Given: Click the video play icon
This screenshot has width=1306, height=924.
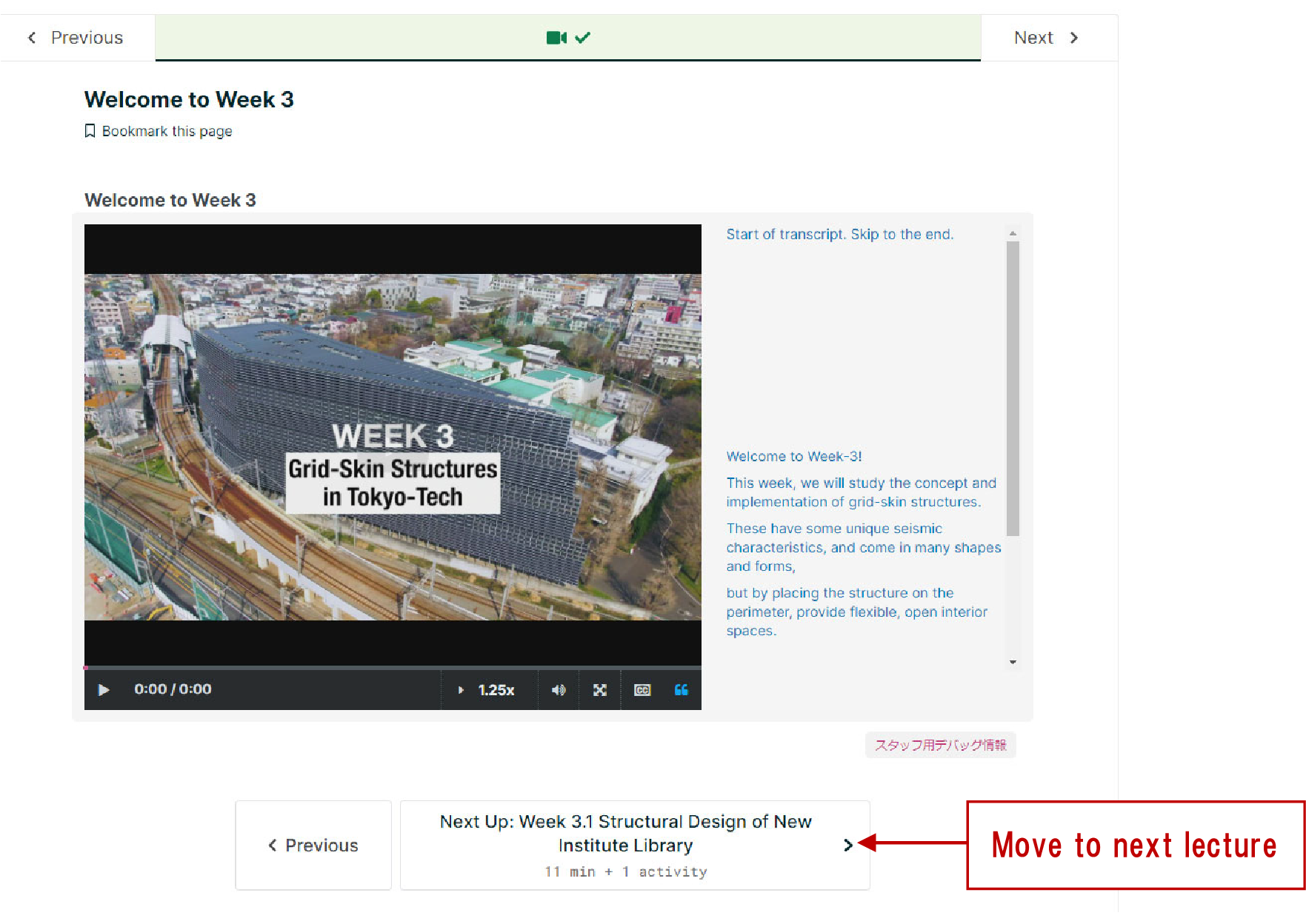Looking at the screenshot, I should click(x=103, y=690).
